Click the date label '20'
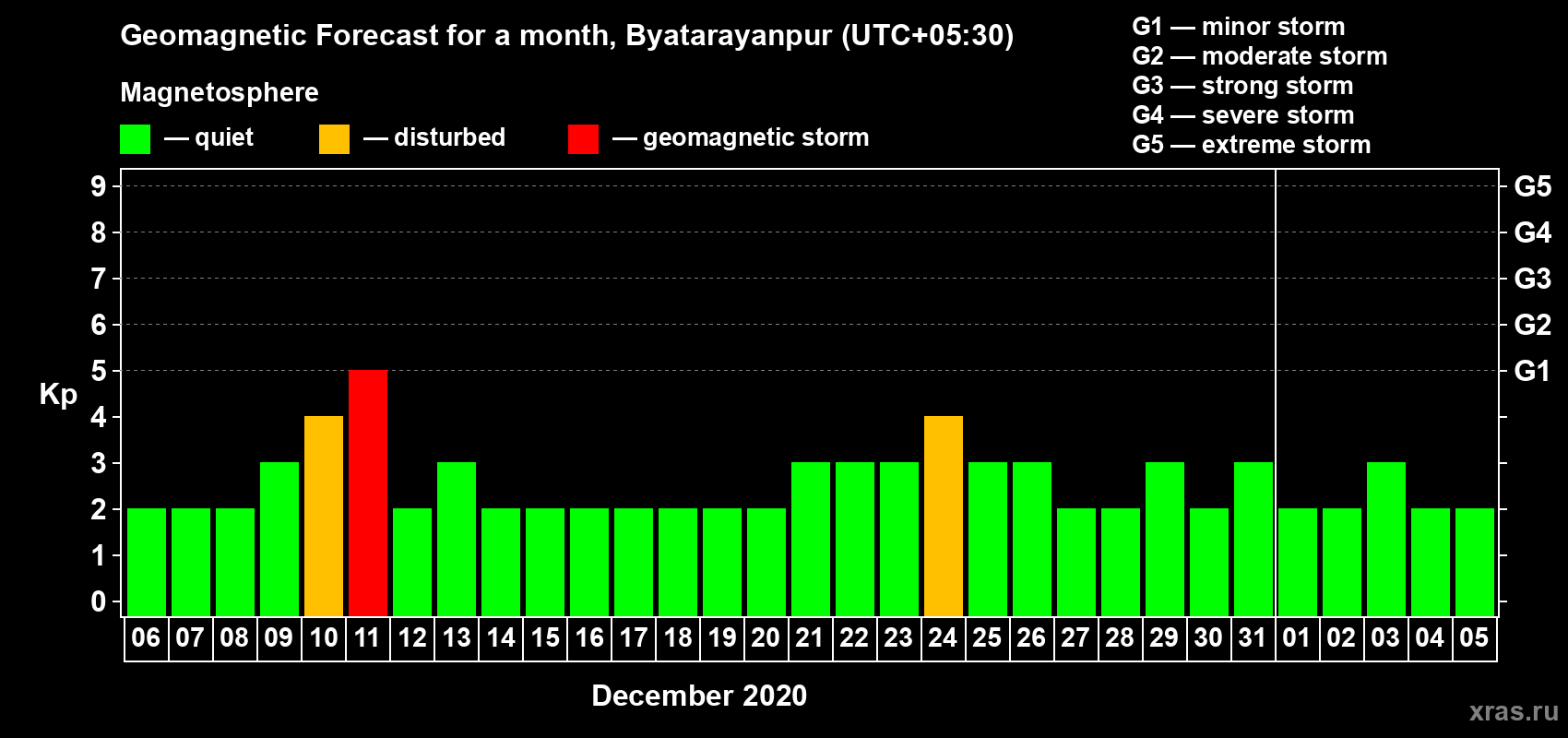 pos(766,637)
